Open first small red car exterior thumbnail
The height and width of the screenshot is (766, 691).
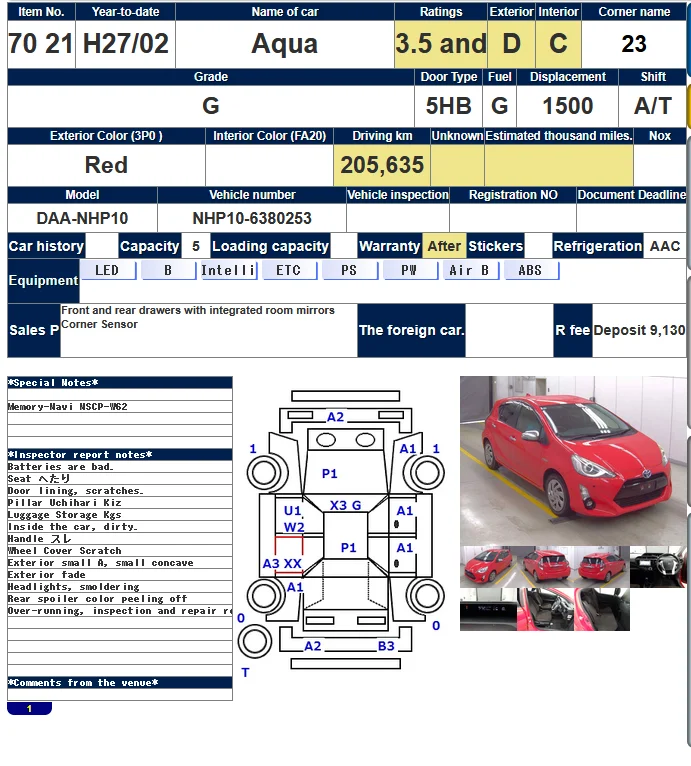[x=488, y=567]
